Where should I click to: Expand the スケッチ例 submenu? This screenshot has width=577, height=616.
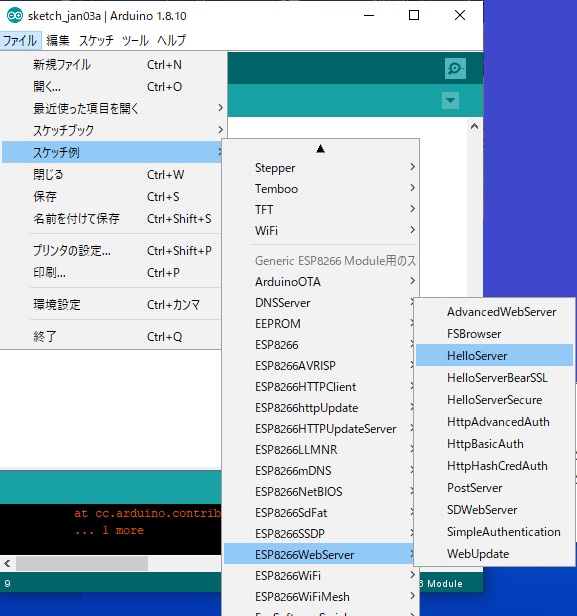(113, 152)
